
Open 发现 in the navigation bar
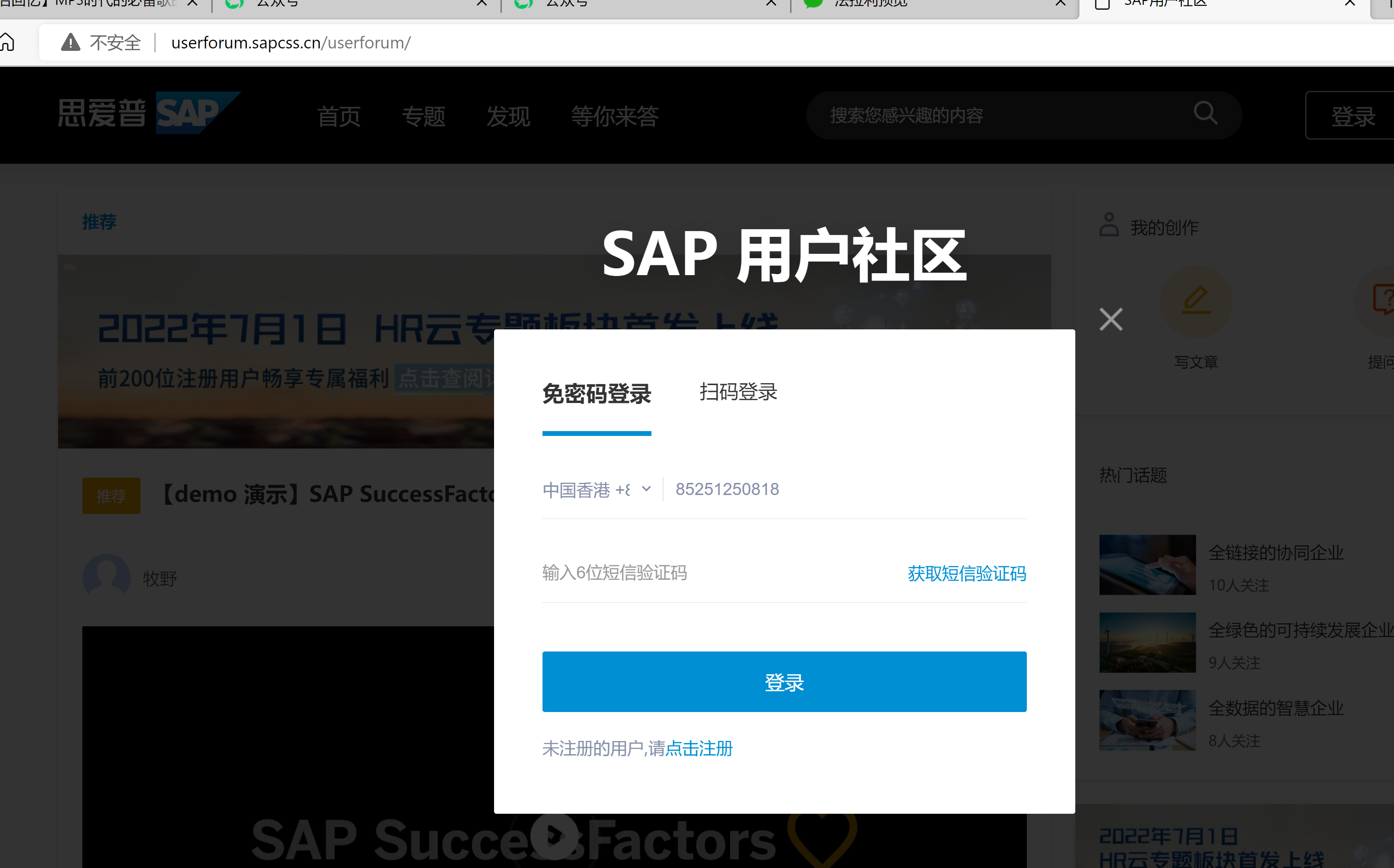[x=508, y=117]
